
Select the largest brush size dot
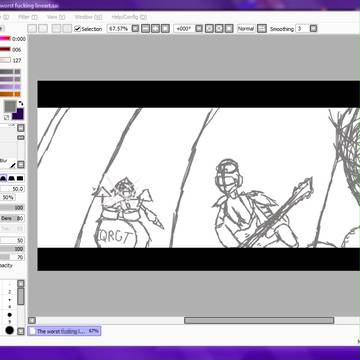9,330
